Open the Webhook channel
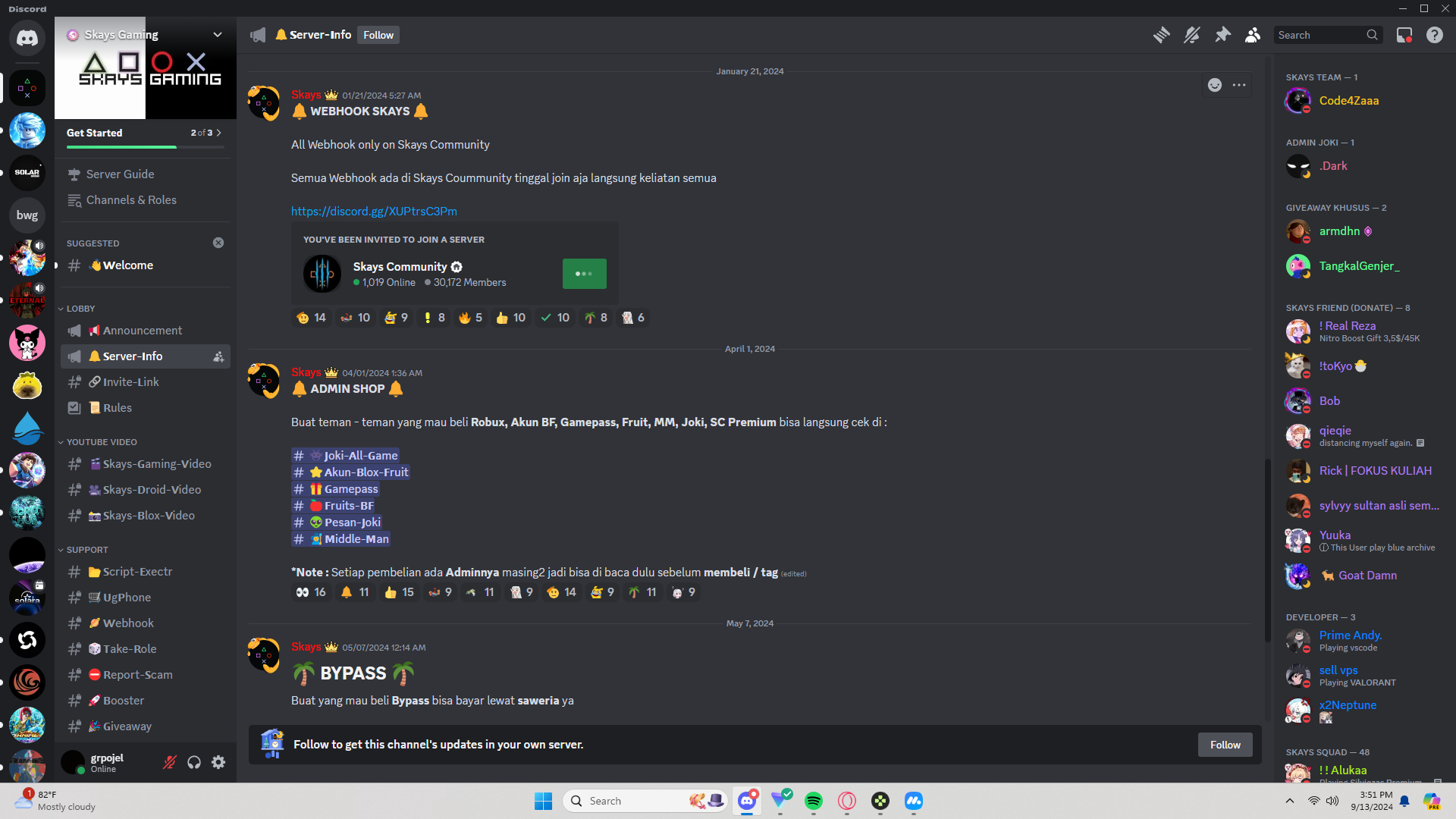 click(x=146, y=623)
